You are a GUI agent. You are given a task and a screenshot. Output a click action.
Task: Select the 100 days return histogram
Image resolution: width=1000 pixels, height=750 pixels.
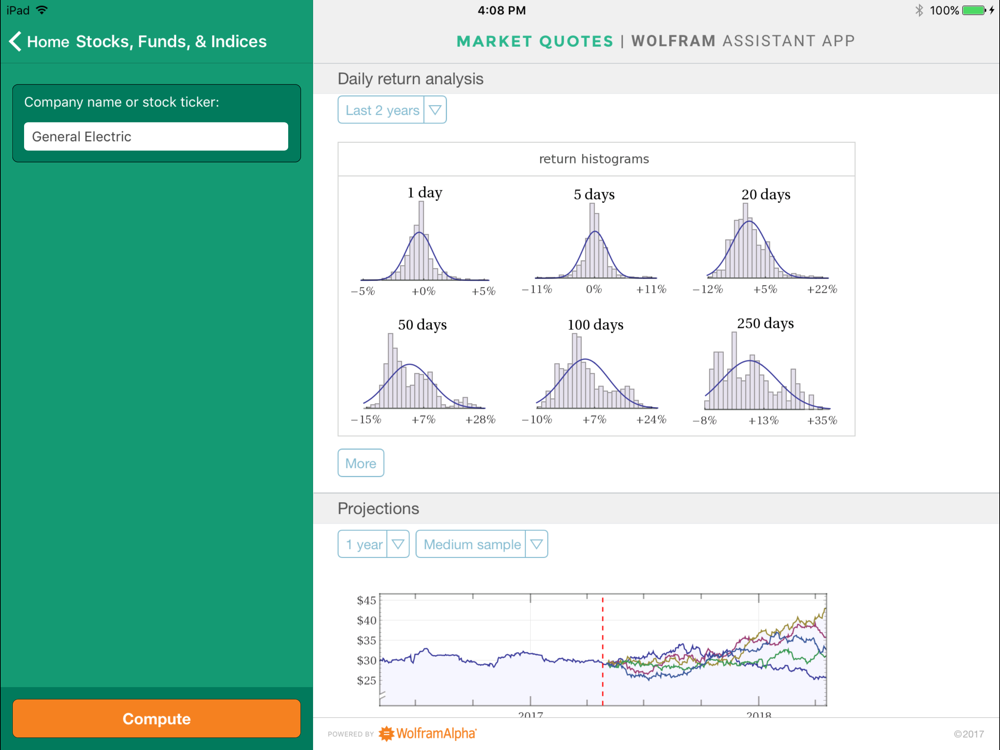click(594, 371)
